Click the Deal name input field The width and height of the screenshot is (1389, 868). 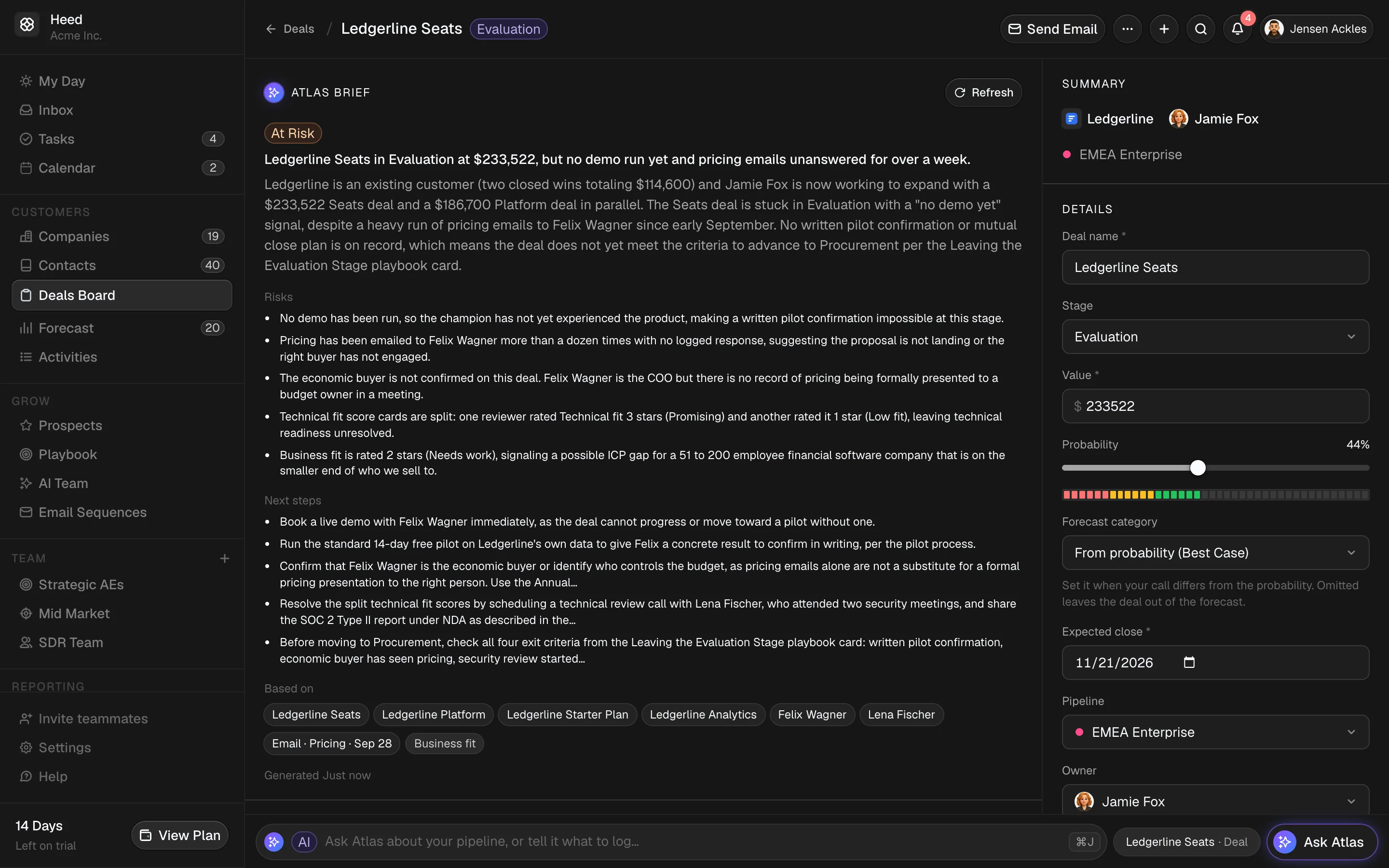[1215, 267]
